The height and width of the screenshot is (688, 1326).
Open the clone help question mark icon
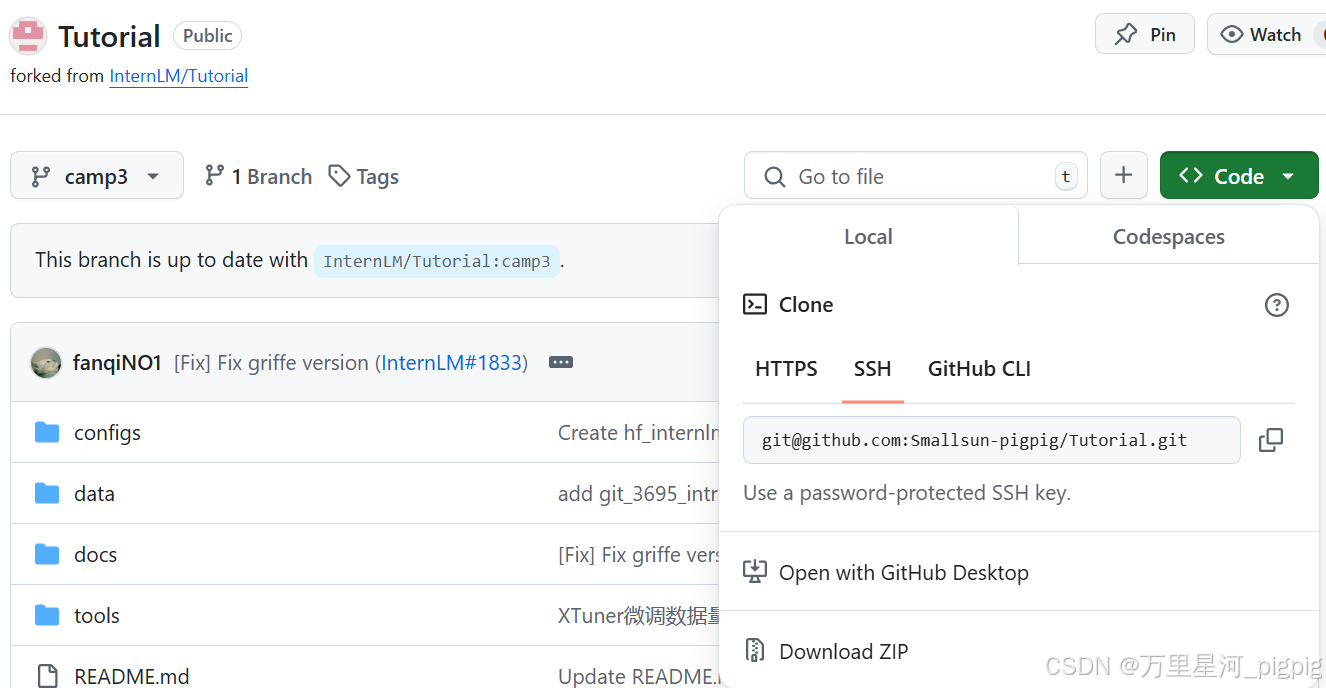pos(1277,305)
